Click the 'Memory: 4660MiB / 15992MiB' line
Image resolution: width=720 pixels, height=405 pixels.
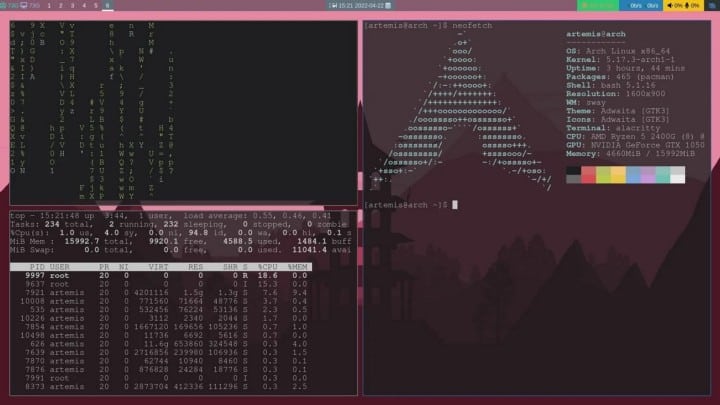(630, 153)
